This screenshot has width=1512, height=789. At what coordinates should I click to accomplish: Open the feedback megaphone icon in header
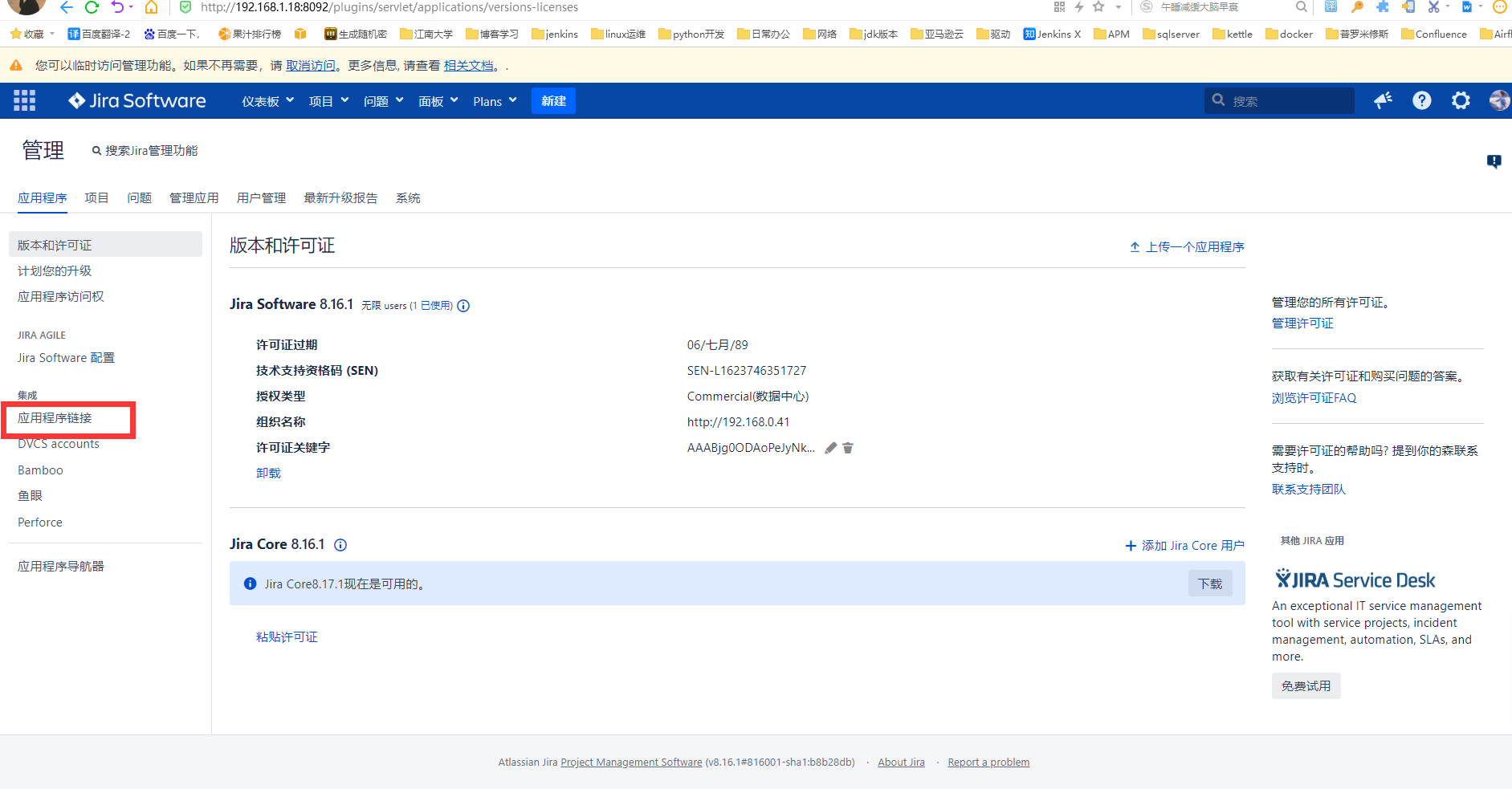click(x=1383, y=100)
